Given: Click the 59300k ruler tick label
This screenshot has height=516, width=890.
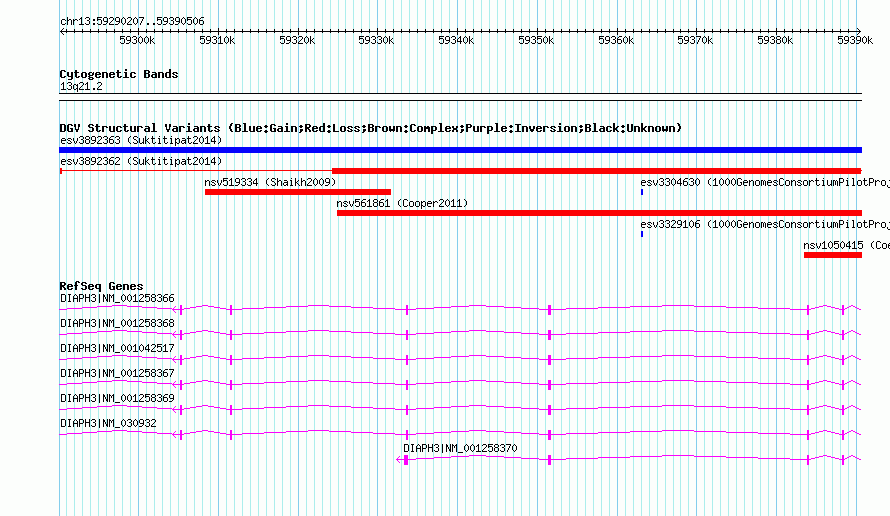Looking at the screenshot, I should tap(137, 40).
